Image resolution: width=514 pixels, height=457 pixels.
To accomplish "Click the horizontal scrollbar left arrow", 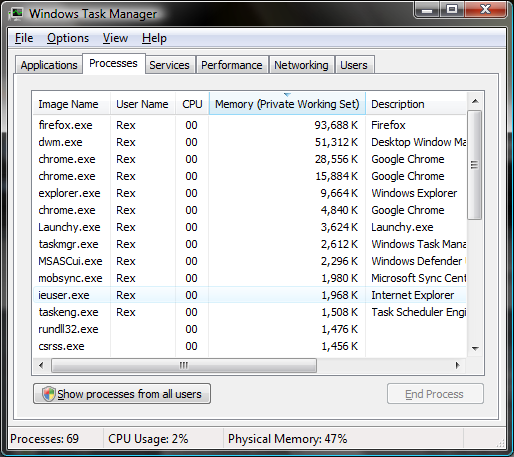I will (41, 365).
